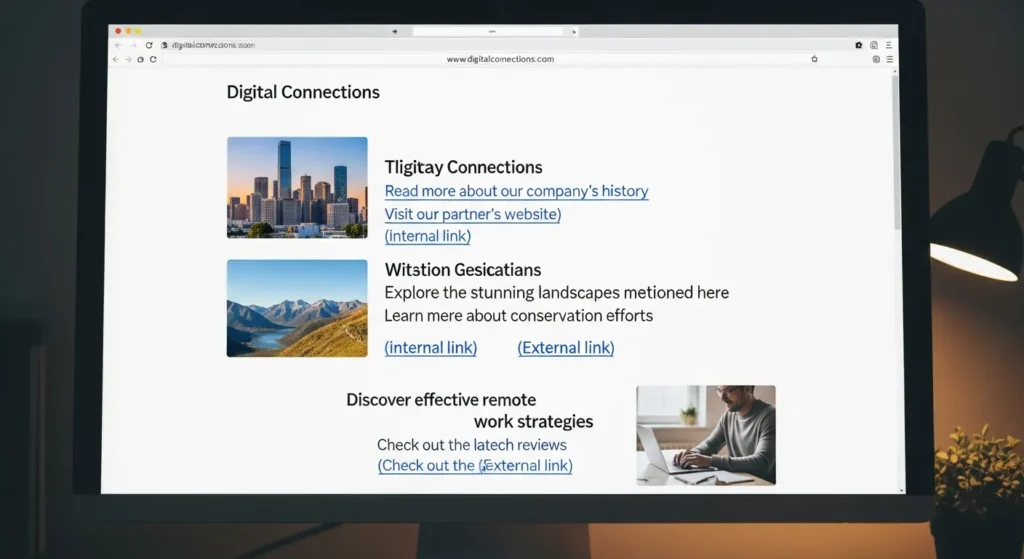Click the circular icon beside the lower hamburger menu
Screen dimensions: 1024x559
tap(876, 59)
